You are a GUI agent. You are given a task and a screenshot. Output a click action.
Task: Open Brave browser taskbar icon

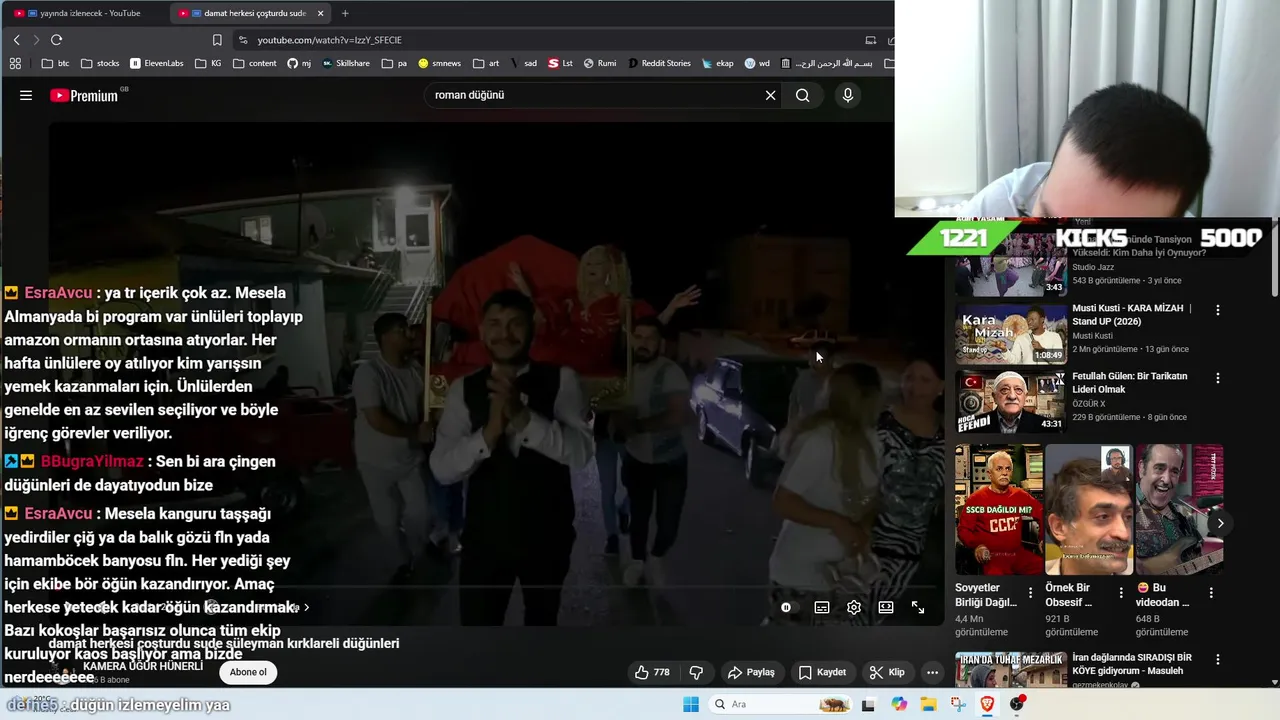pos(988,704)
